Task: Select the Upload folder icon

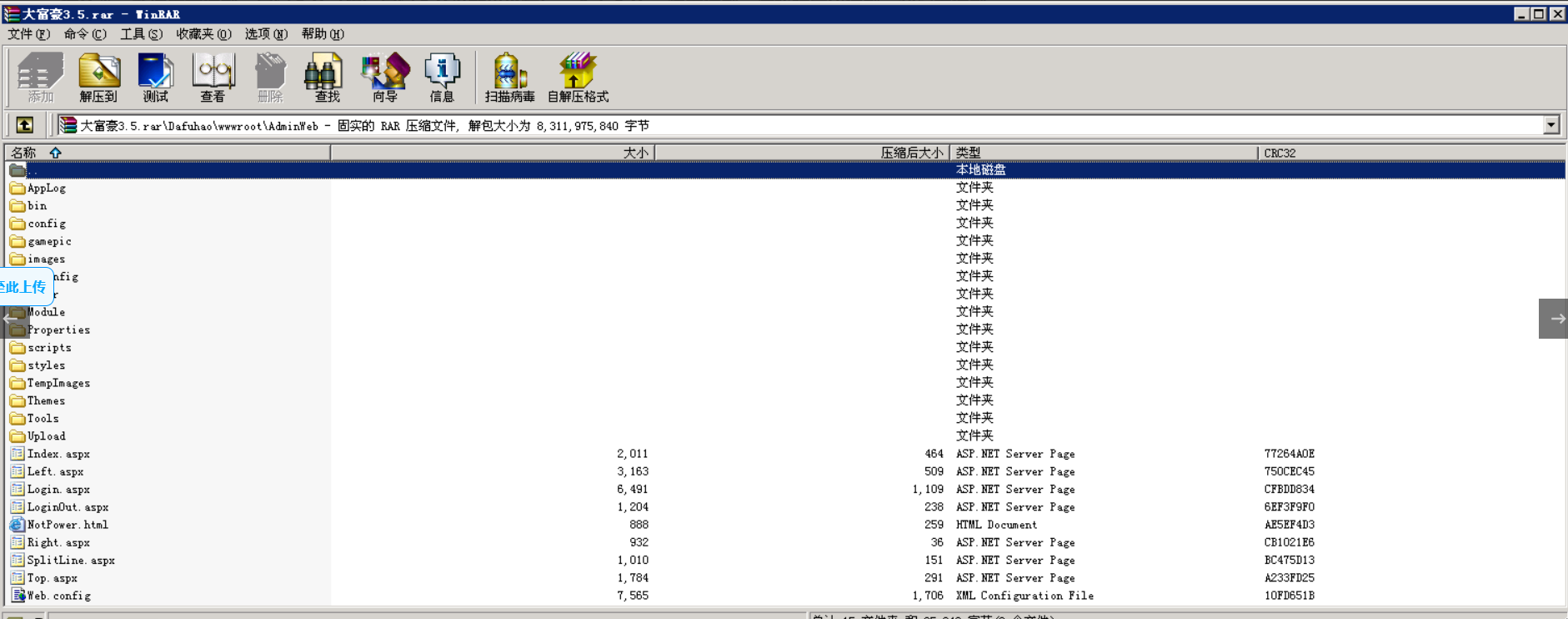Action: tap(18, 435)
